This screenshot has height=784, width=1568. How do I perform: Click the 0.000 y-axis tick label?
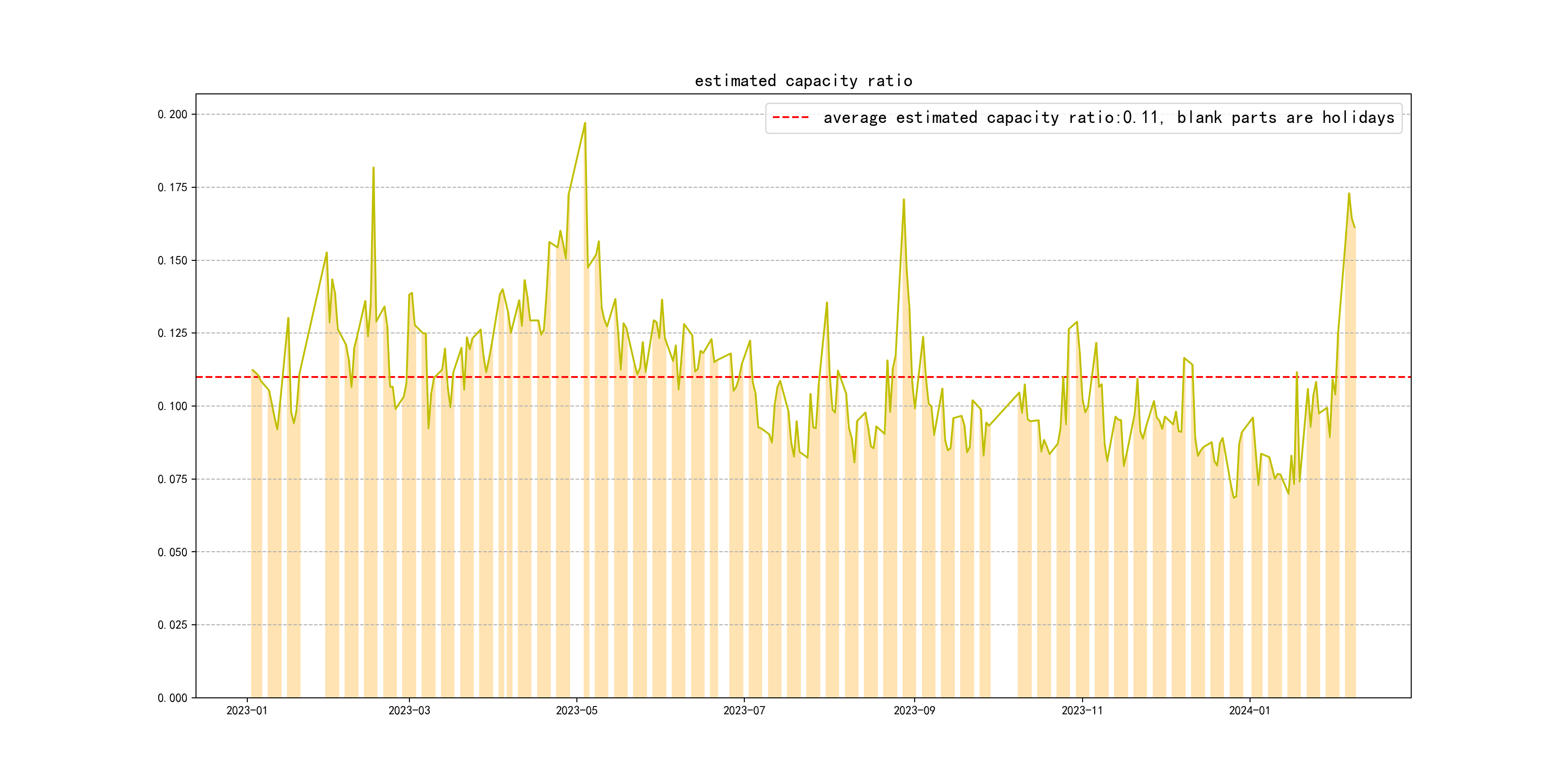tap(172, 698)
